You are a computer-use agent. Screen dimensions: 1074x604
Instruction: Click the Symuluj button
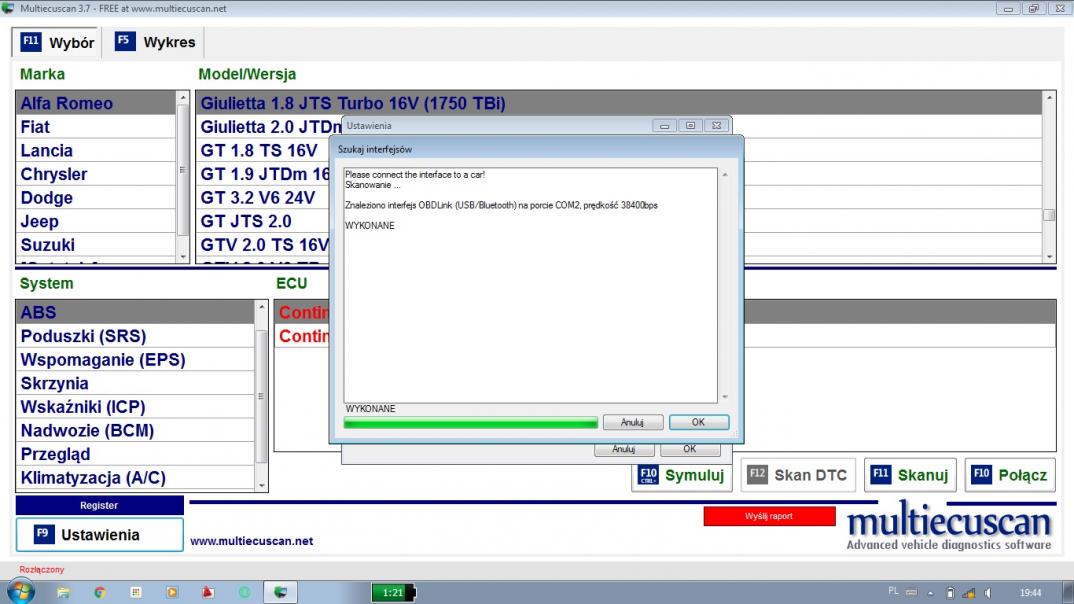pyautogui.click(x=682, y=475)
